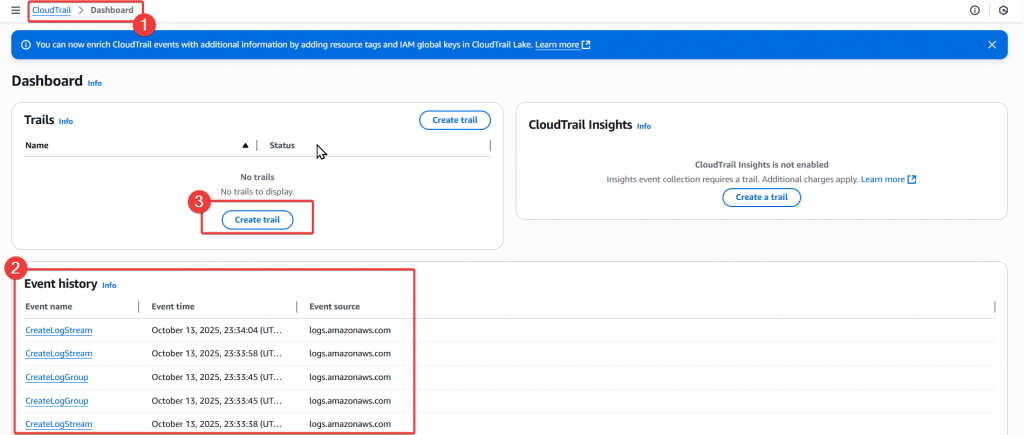The image size is (1024, 435).
Task: Click the Event time column header
Action: [173, 306]
